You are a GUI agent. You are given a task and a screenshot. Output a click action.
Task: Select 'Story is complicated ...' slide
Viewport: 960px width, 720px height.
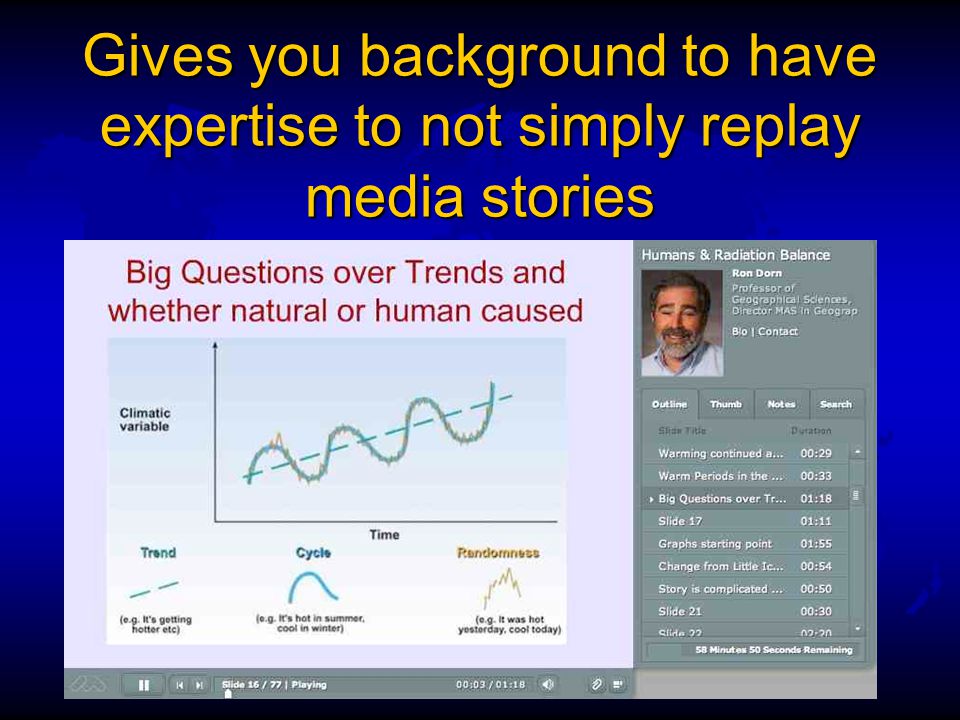pos(745,589)
